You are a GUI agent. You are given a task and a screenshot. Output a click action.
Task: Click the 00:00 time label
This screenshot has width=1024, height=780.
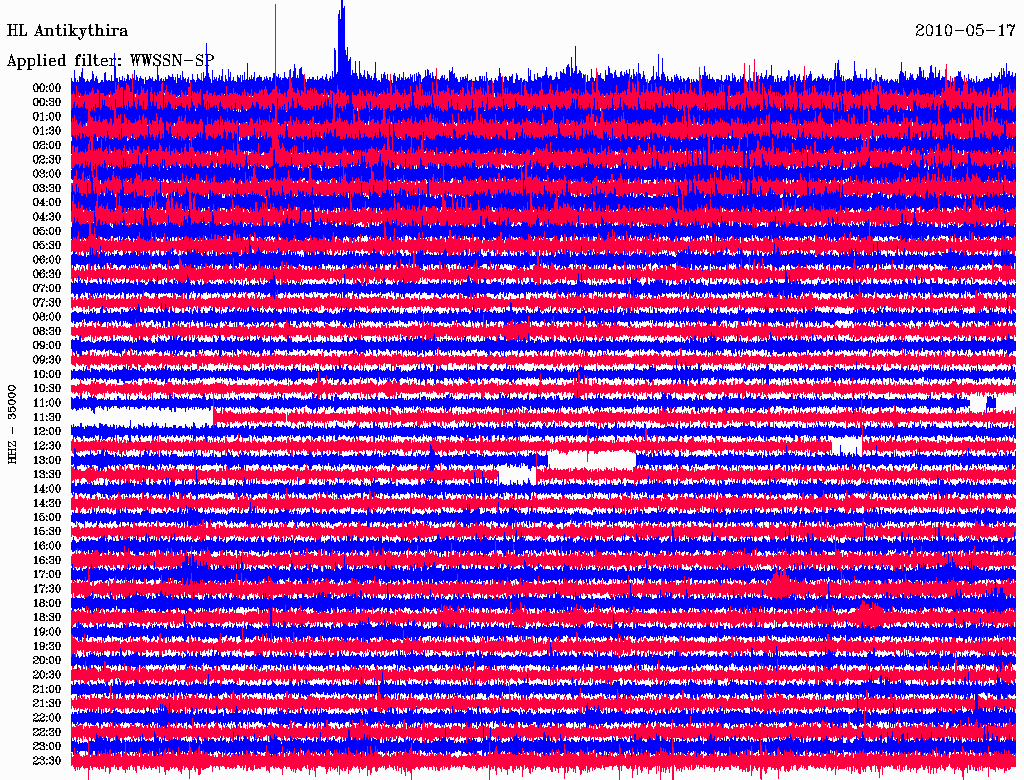pyautogui.click(x=47, y=88)
